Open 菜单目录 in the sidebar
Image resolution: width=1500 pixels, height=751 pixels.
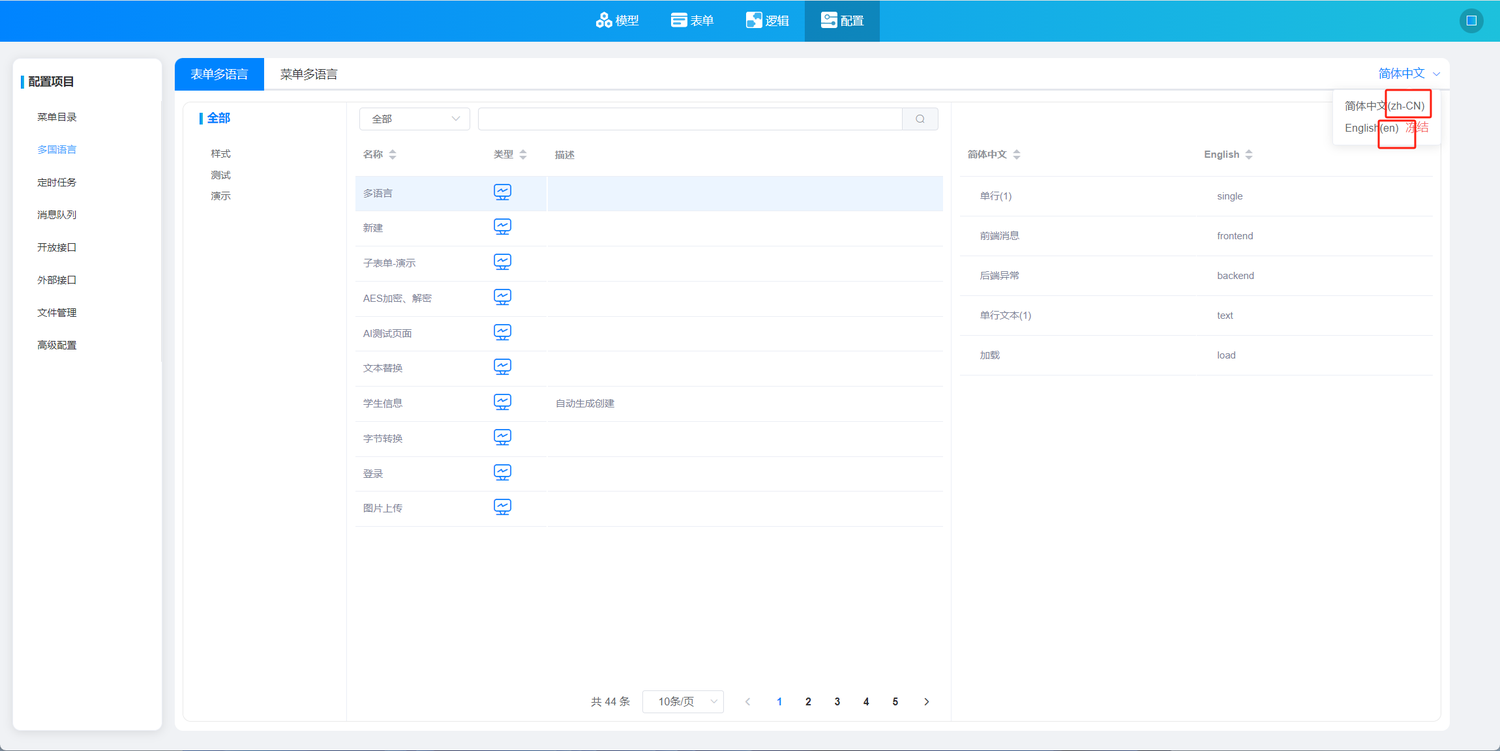click(57, 117)
